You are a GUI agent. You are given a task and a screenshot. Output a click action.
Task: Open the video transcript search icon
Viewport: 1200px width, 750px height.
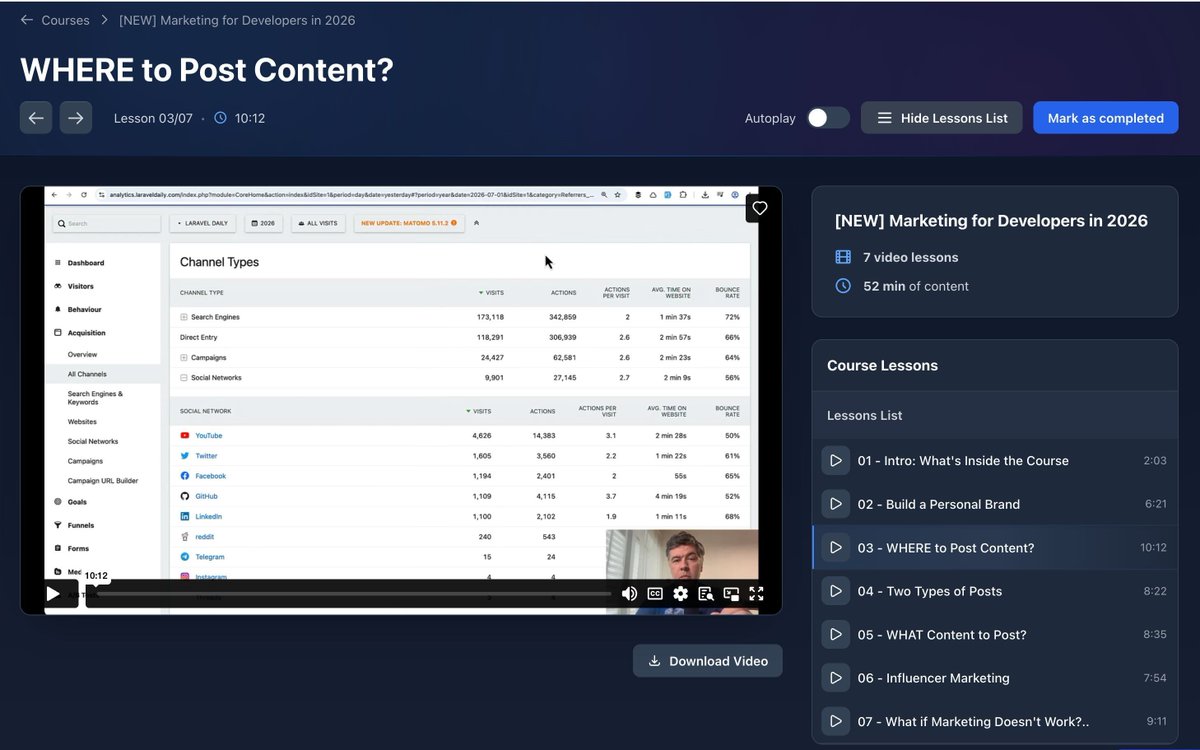[706, 593]
